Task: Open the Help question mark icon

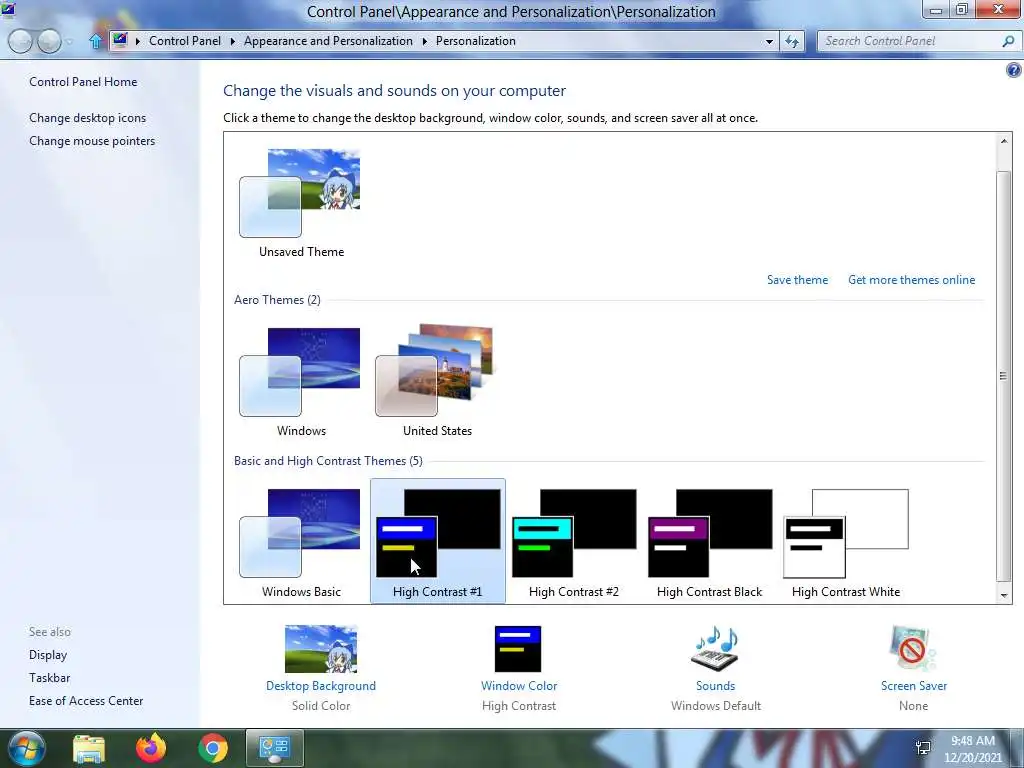Action: pos(1014,70)
